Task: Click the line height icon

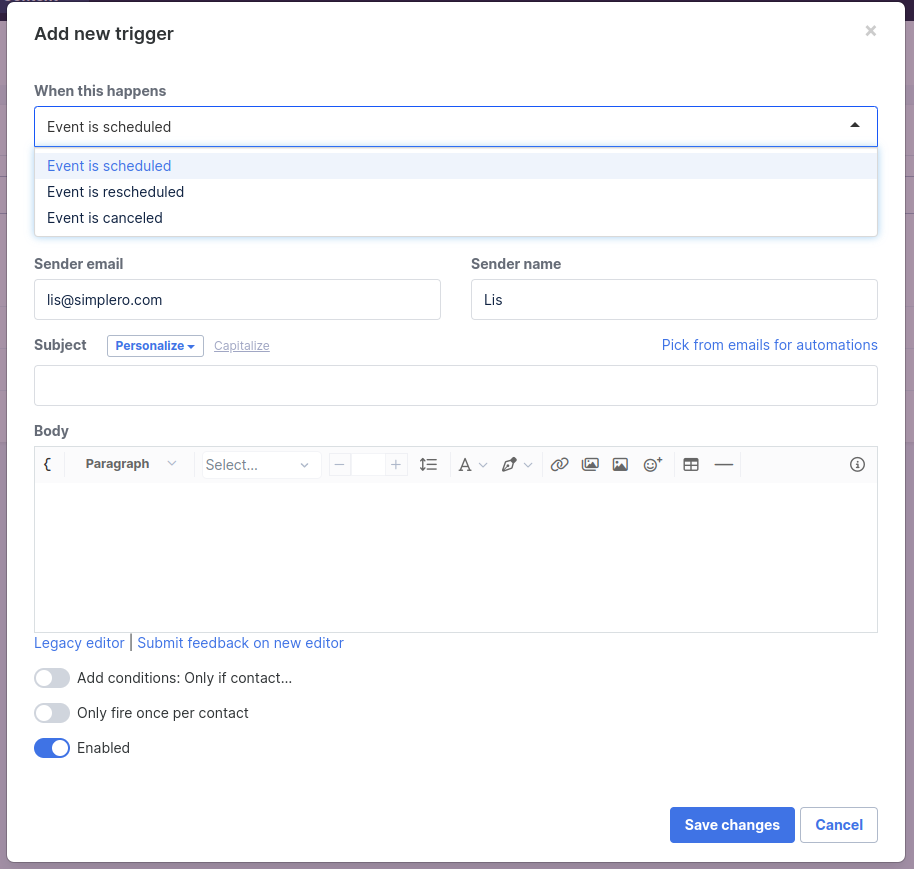Action: click(x=428, y=465)
